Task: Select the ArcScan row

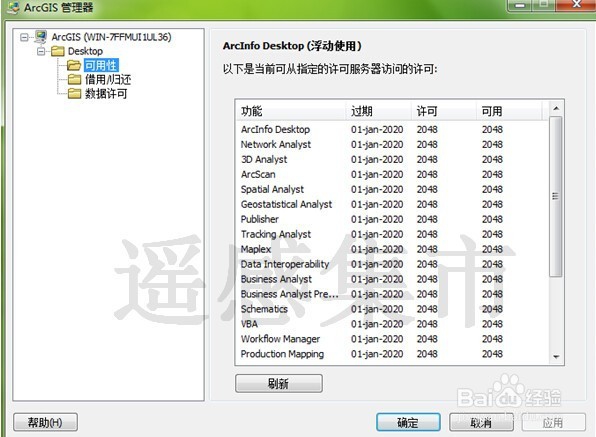Action: (392, 174)
